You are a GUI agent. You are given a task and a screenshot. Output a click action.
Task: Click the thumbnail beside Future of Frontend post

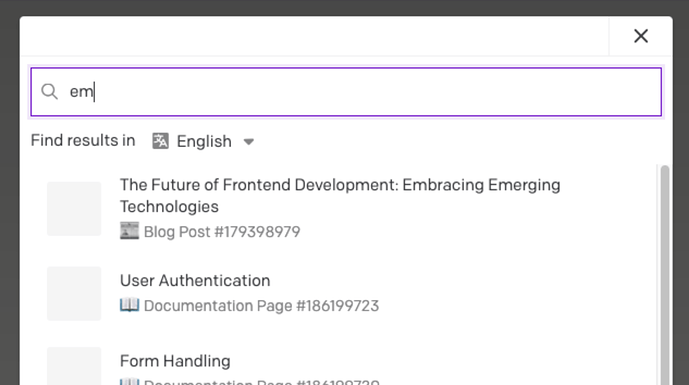pos(74,208)
